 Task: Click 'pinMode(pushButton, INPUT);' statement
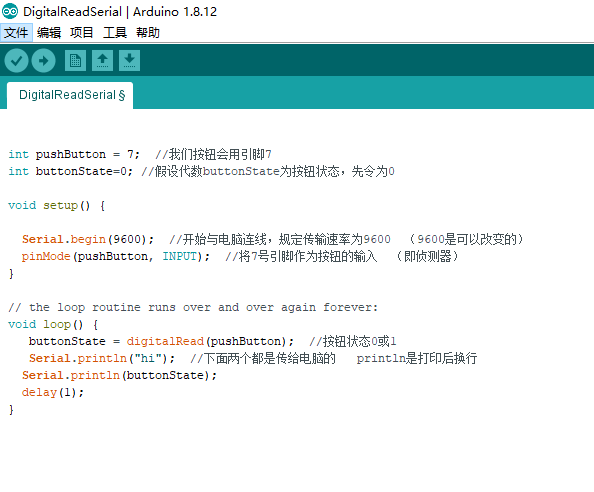coord(116,256)
